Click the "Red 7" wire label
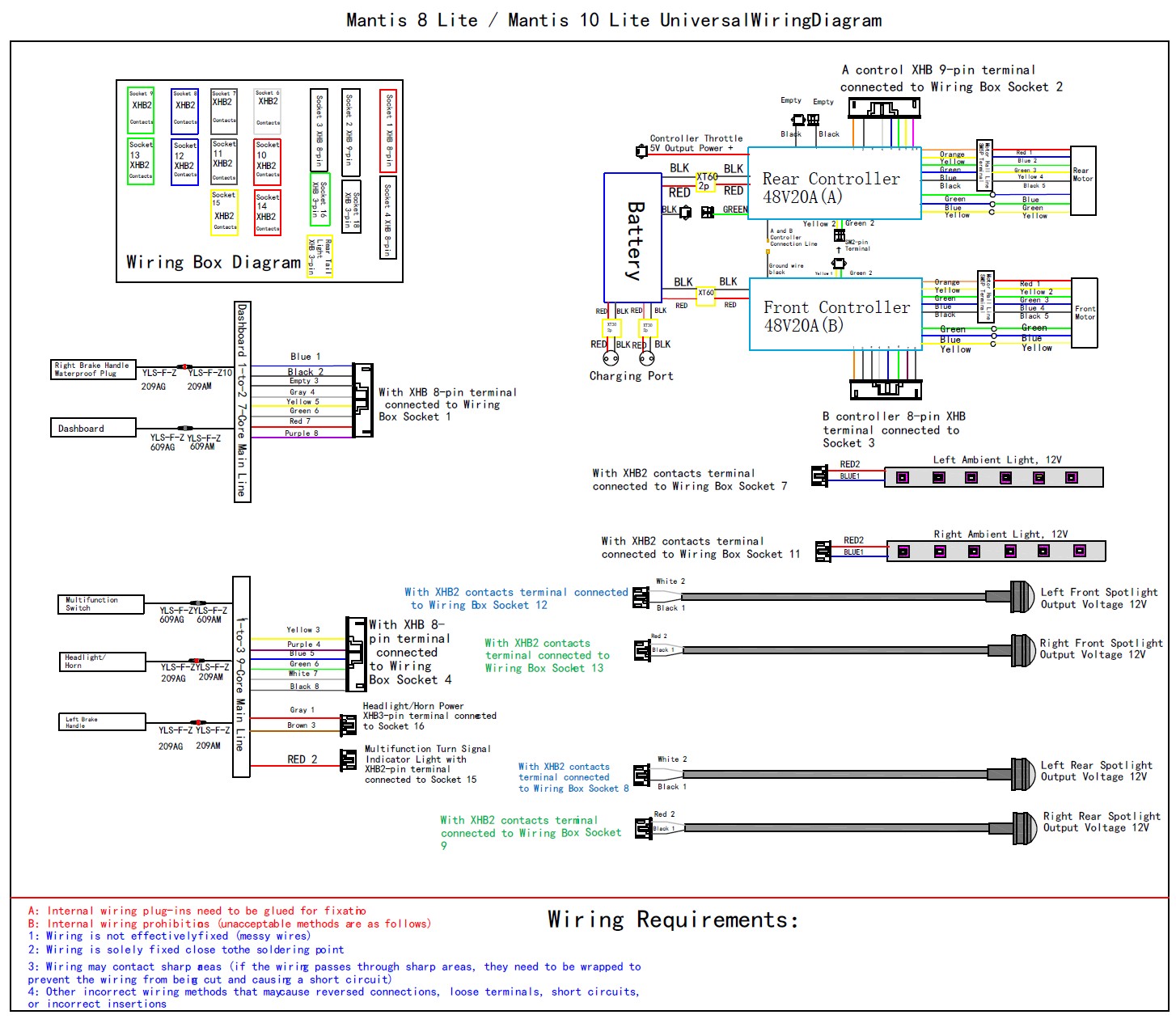The image size is (1176, 1019). coord(299,421)
